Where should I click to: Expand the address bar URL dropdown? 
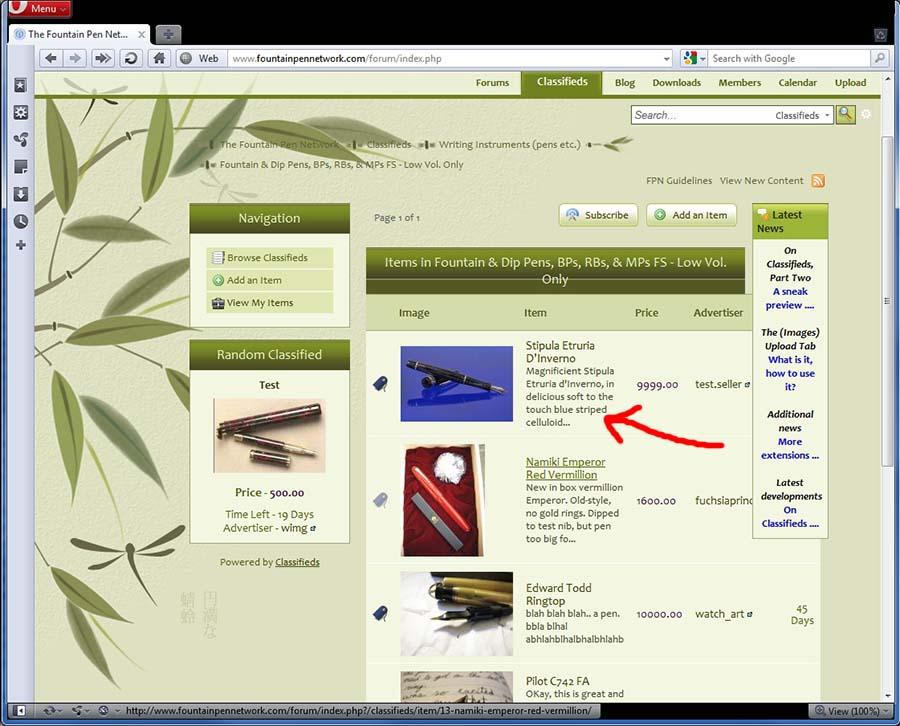coord(664,59)
